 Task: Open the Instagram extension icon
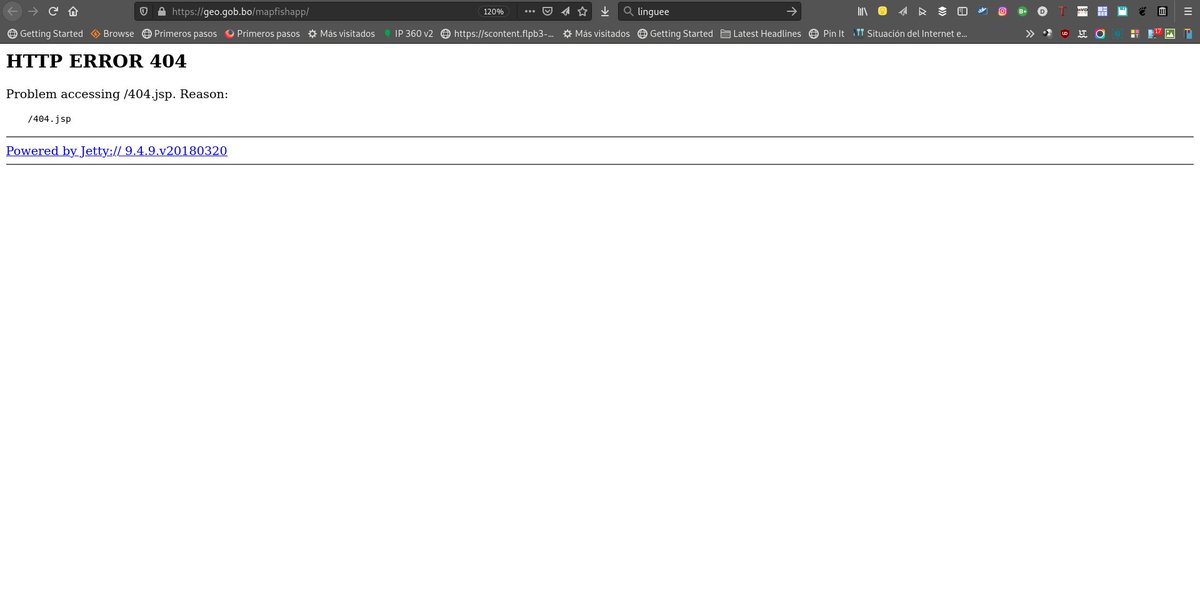1002,11
